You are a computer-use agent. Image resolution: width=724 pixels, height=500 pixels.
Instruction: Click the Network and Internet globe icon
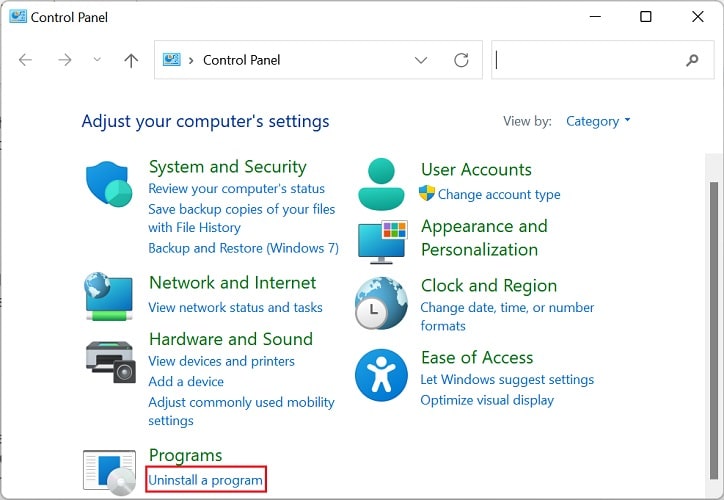(x=109, y=296)
